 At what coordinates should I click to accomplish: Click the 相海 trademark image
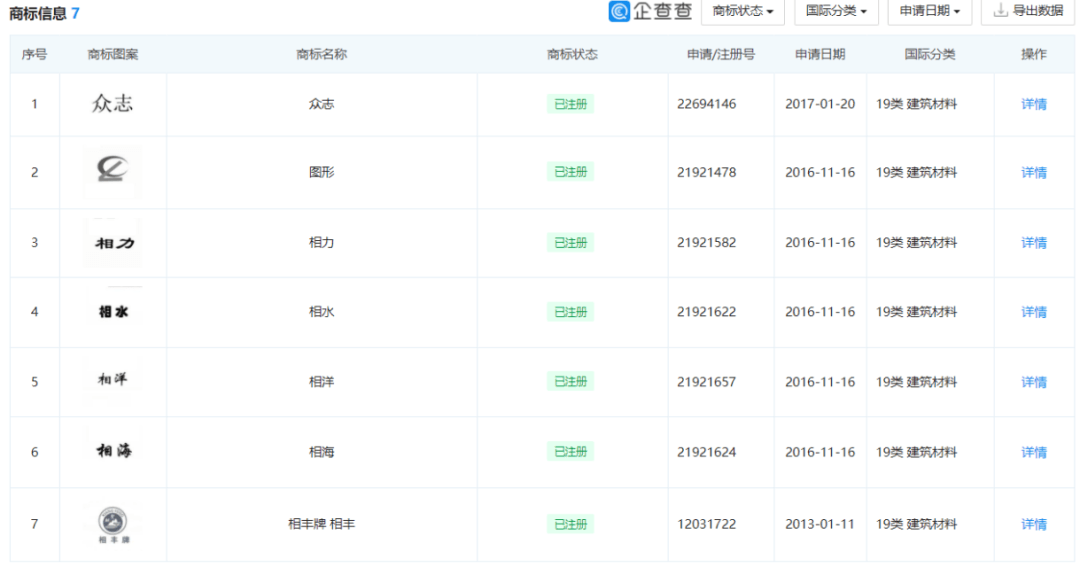112,452
